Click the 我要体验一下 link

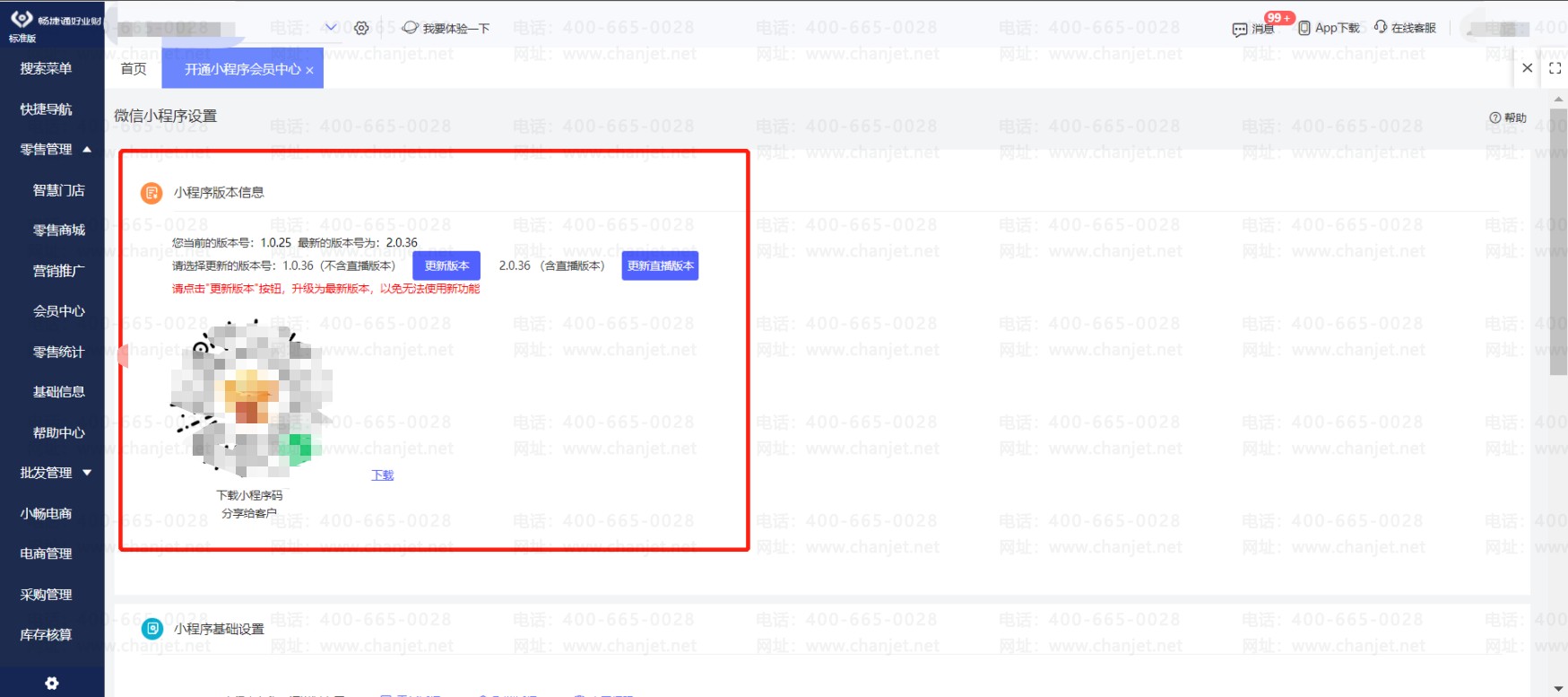point(456,29)
